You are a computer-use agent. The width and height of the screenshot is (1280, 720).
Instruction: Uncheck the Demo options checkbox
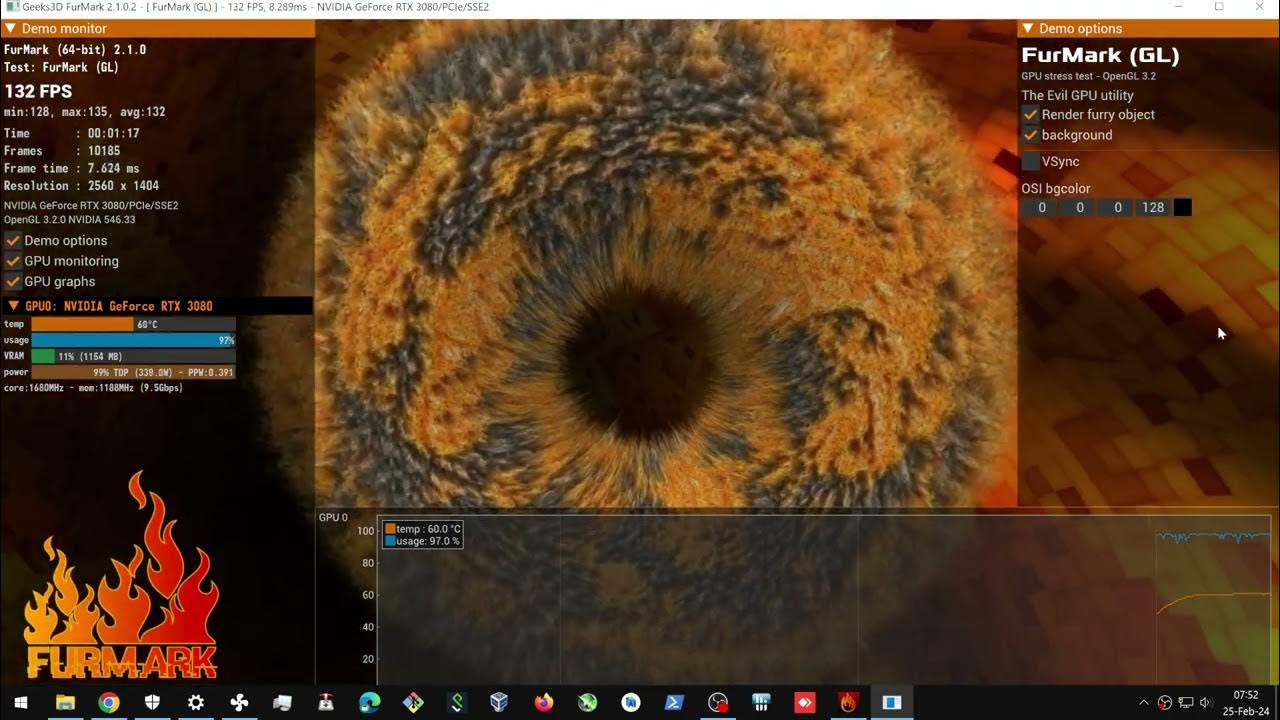tap(13, 240)
